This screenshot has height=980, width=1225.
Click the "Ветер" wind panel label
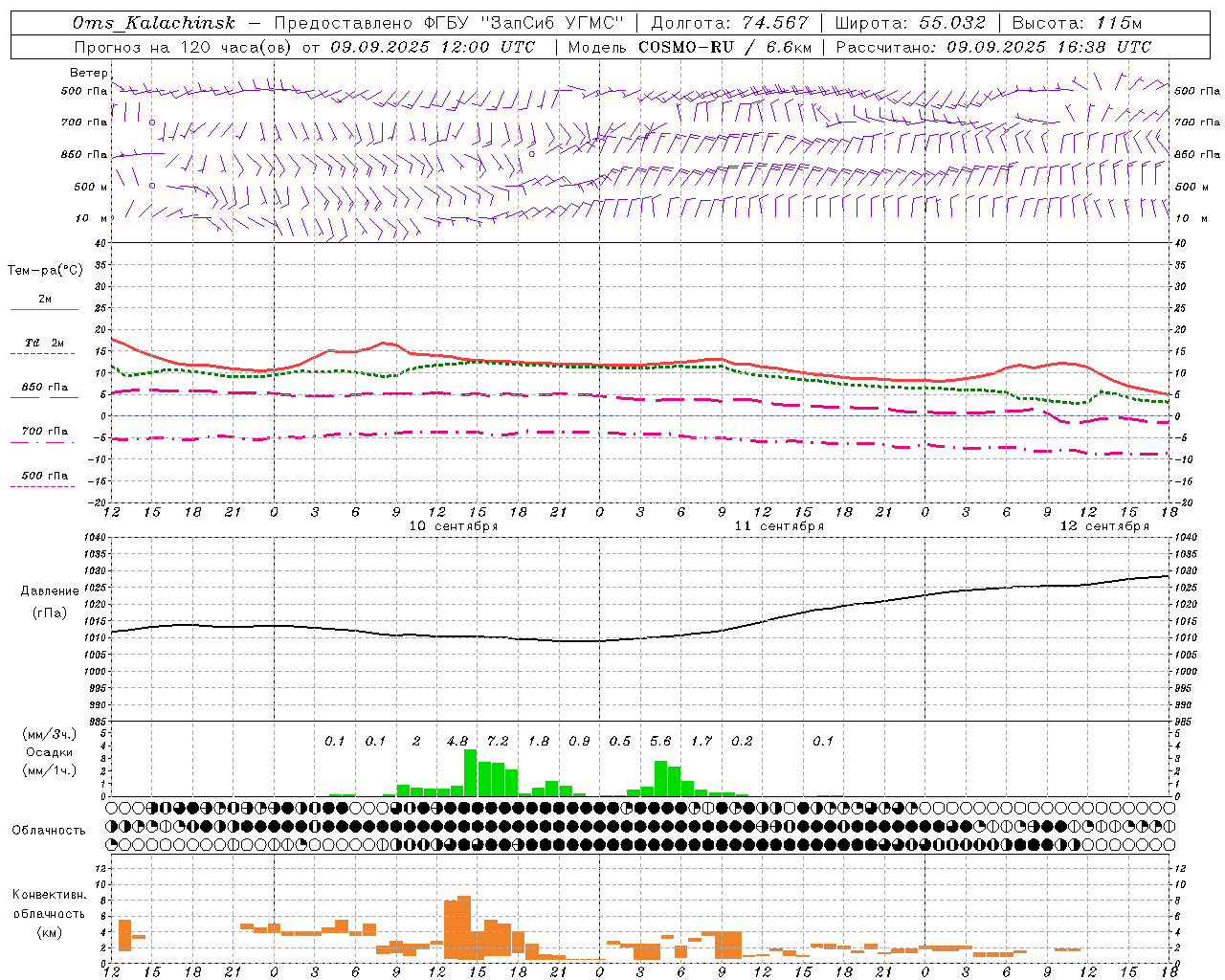(x=89, y=73)
